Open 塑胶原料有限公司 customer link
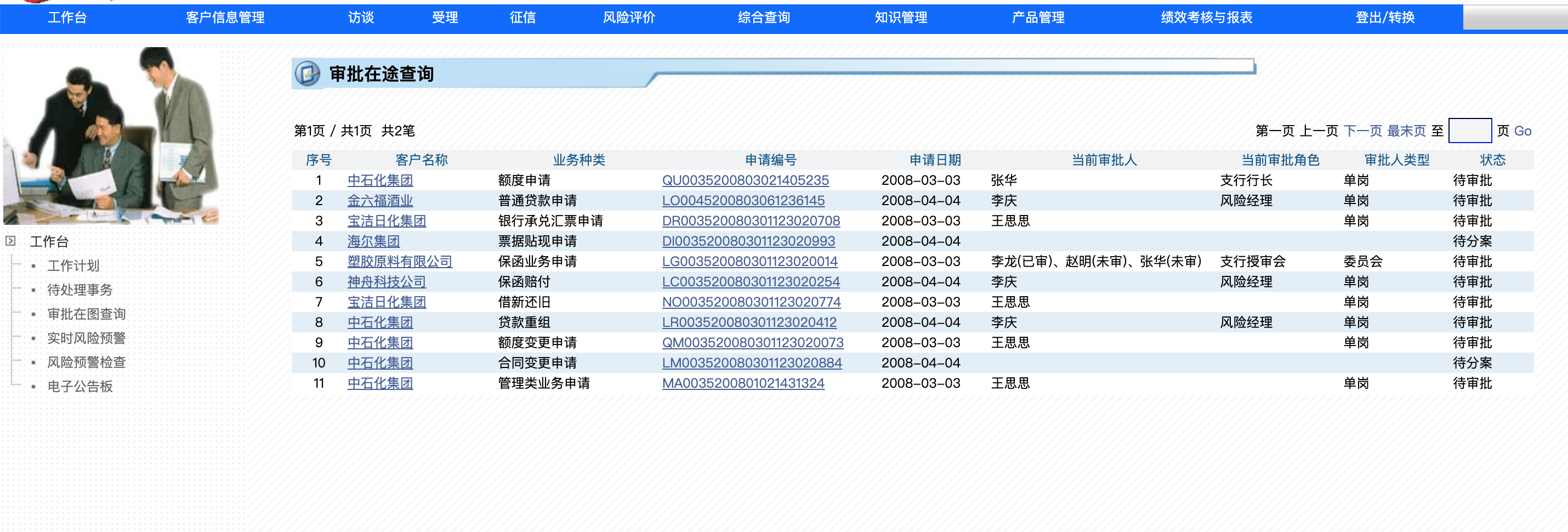Screen dimensions: 1568x532 (x=400, y=261)
